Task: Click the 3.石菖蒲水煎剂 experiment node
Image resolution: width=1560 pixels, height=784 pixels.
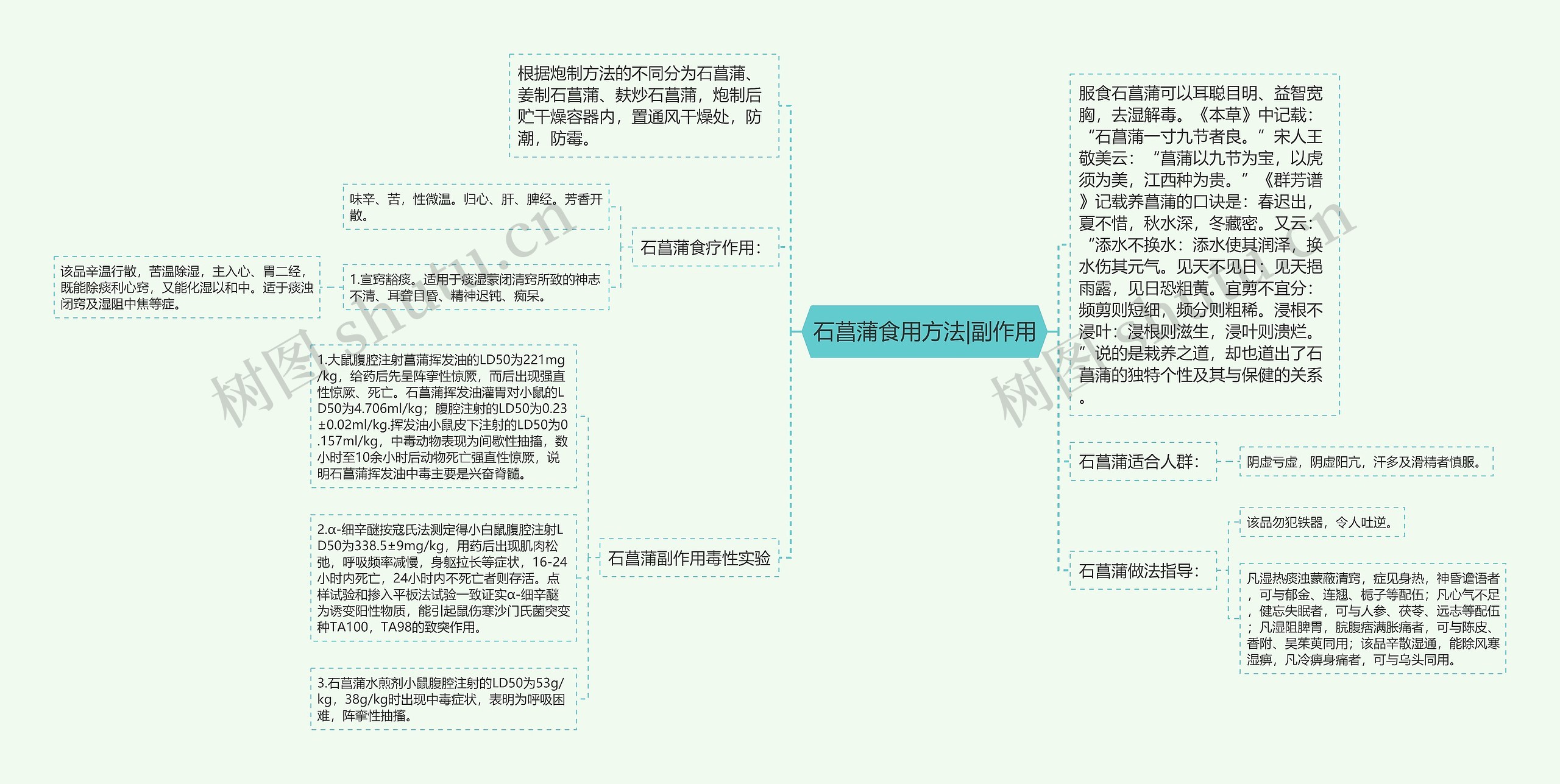Action: tap(443, 699)
